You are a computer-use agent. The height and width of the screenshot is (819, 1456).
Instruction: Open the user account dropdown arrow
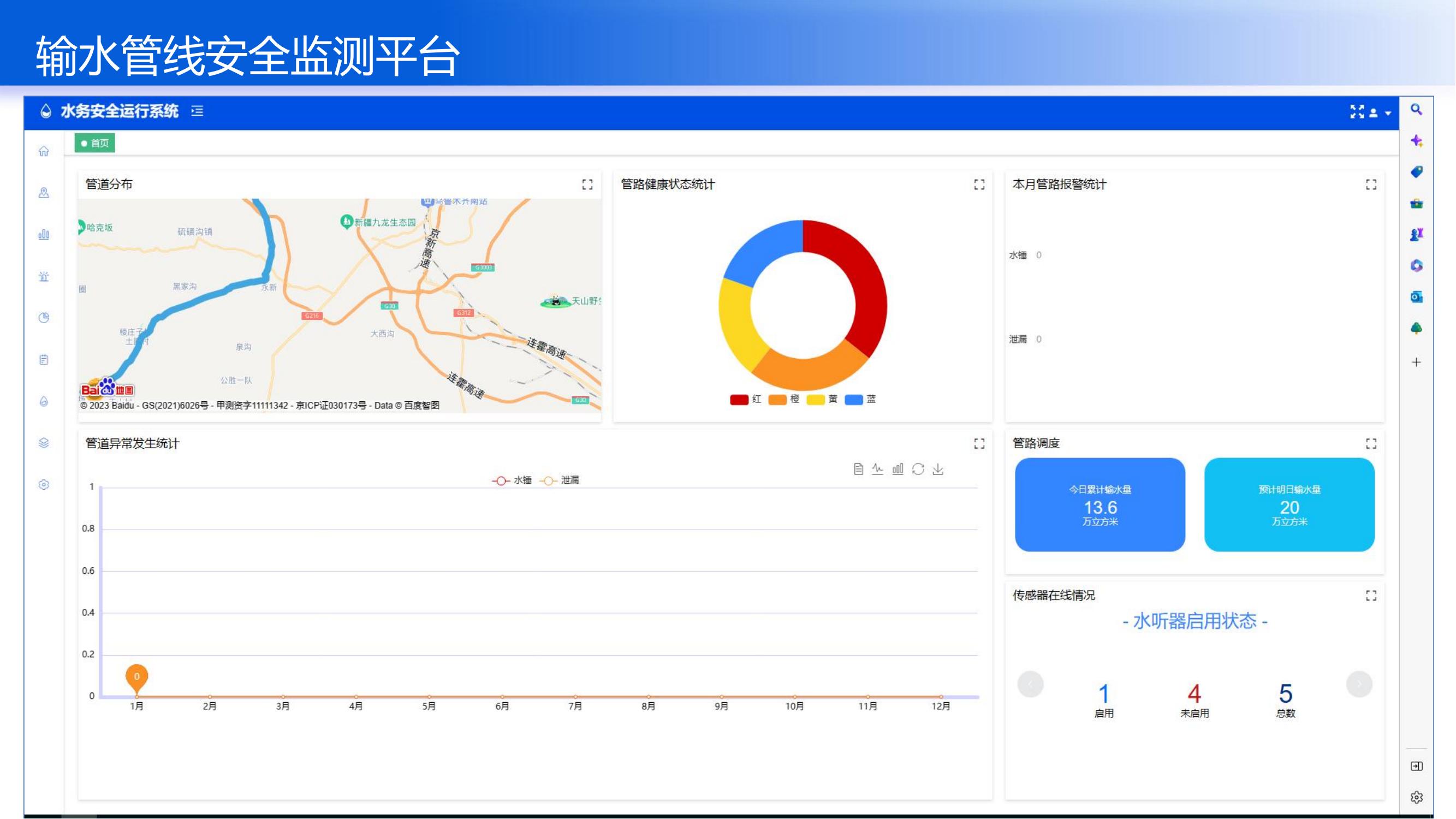click(1388, 113)
